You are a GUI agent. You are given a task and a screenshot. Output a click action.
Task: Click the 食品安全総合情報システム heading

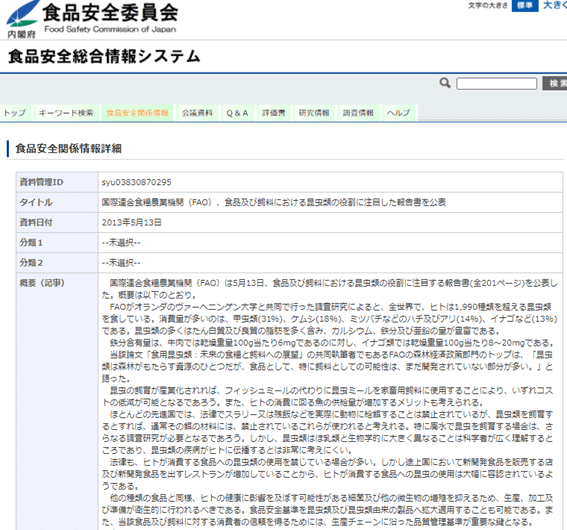(x=104, y=57)
